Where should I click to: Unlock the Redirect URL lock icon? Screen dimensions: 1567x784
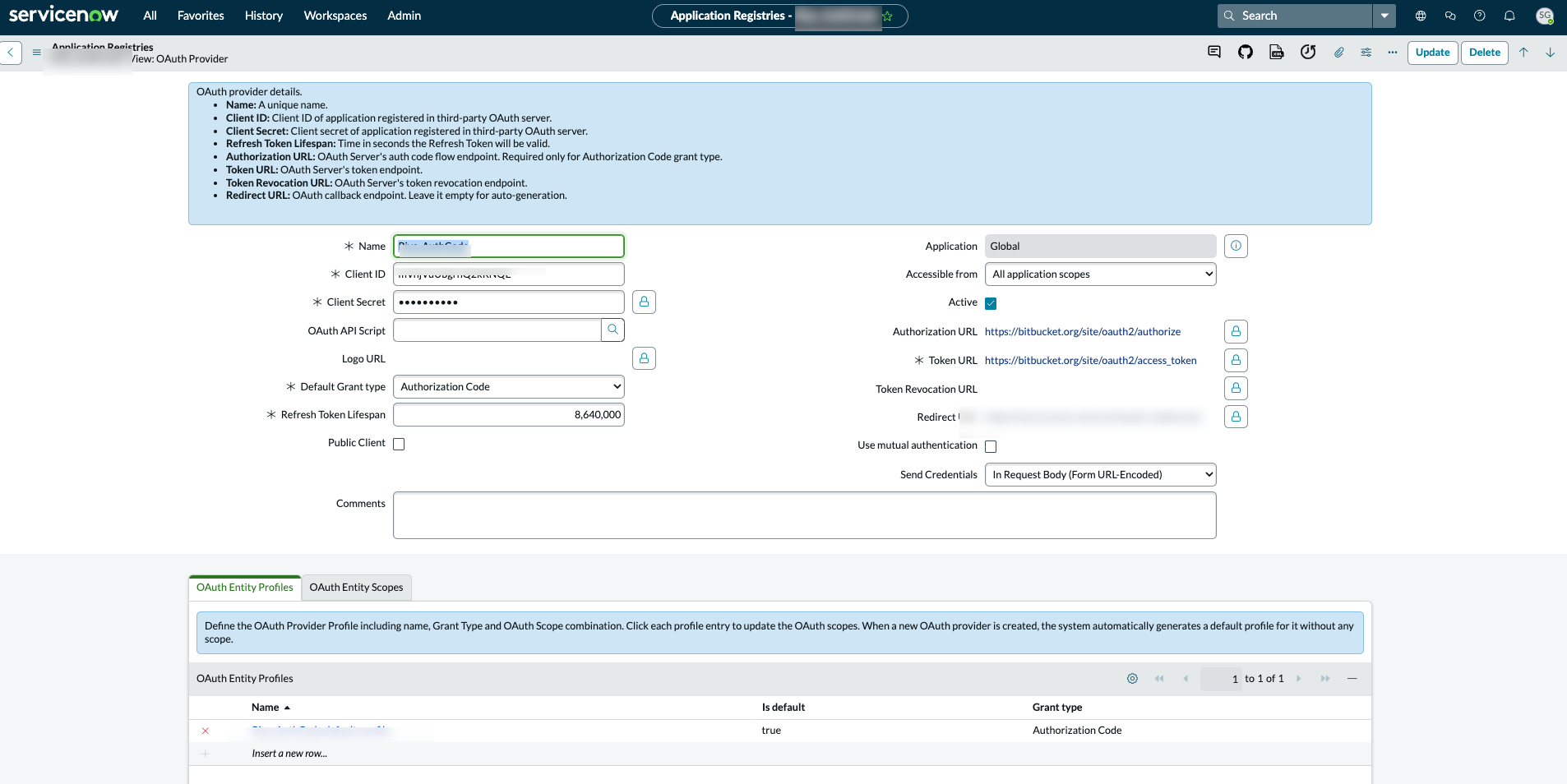tap(1236, 417)
